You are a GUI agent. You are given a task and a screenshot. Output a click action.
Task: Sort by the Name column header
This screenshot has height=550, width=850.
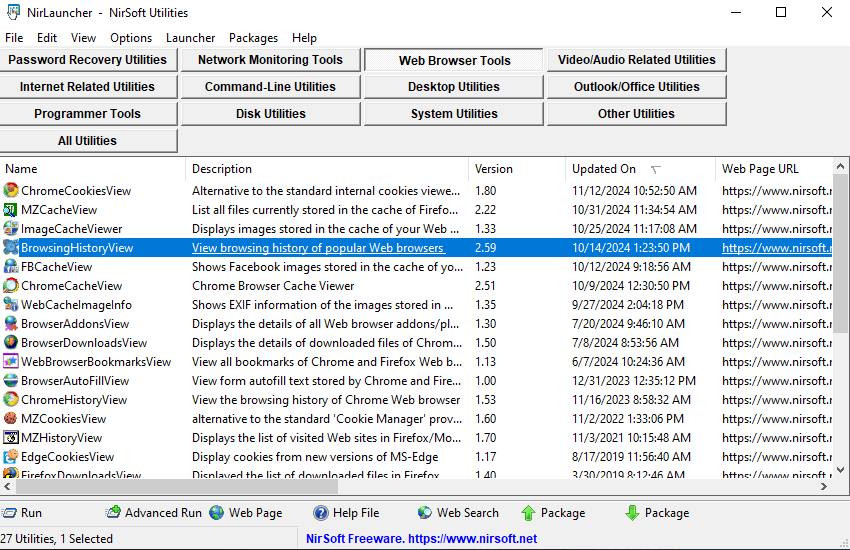(x=93, y=169)
